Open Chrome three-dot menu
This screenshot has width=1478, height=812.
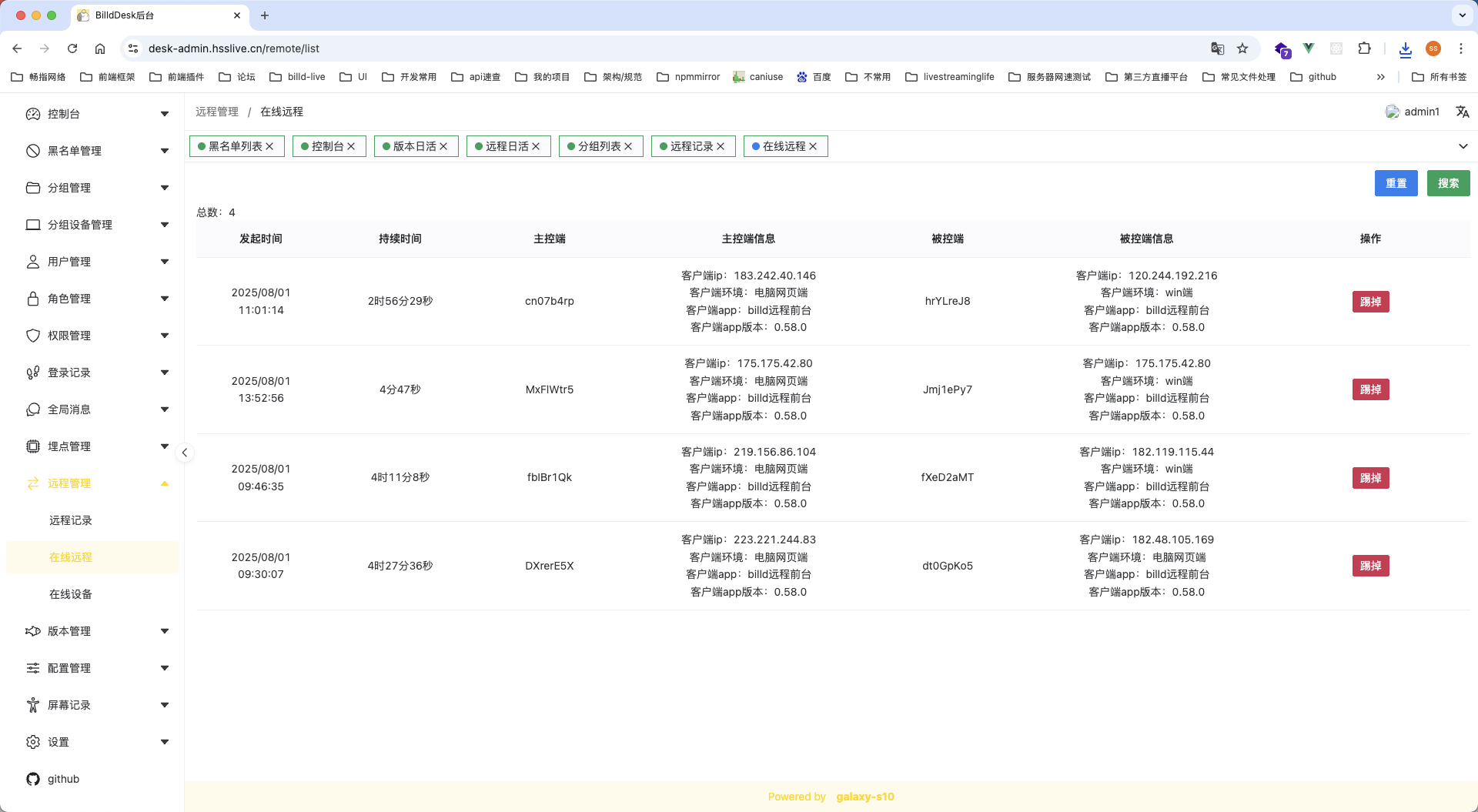(x=1461, y=48)
